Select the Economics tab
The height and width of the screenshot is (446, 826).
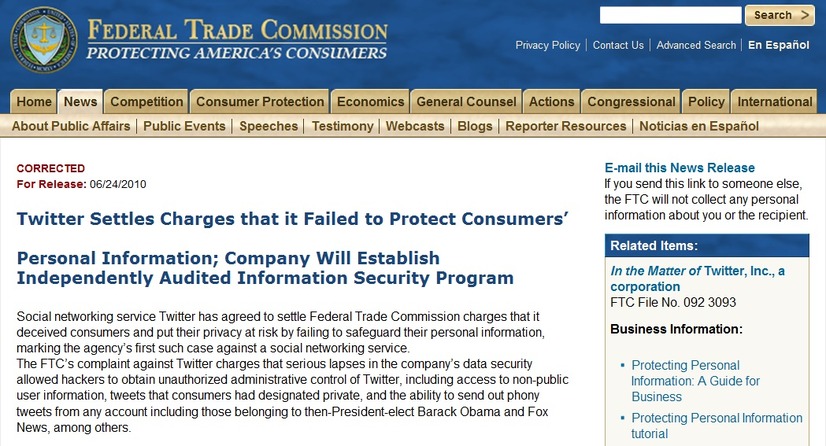(370, 102)
